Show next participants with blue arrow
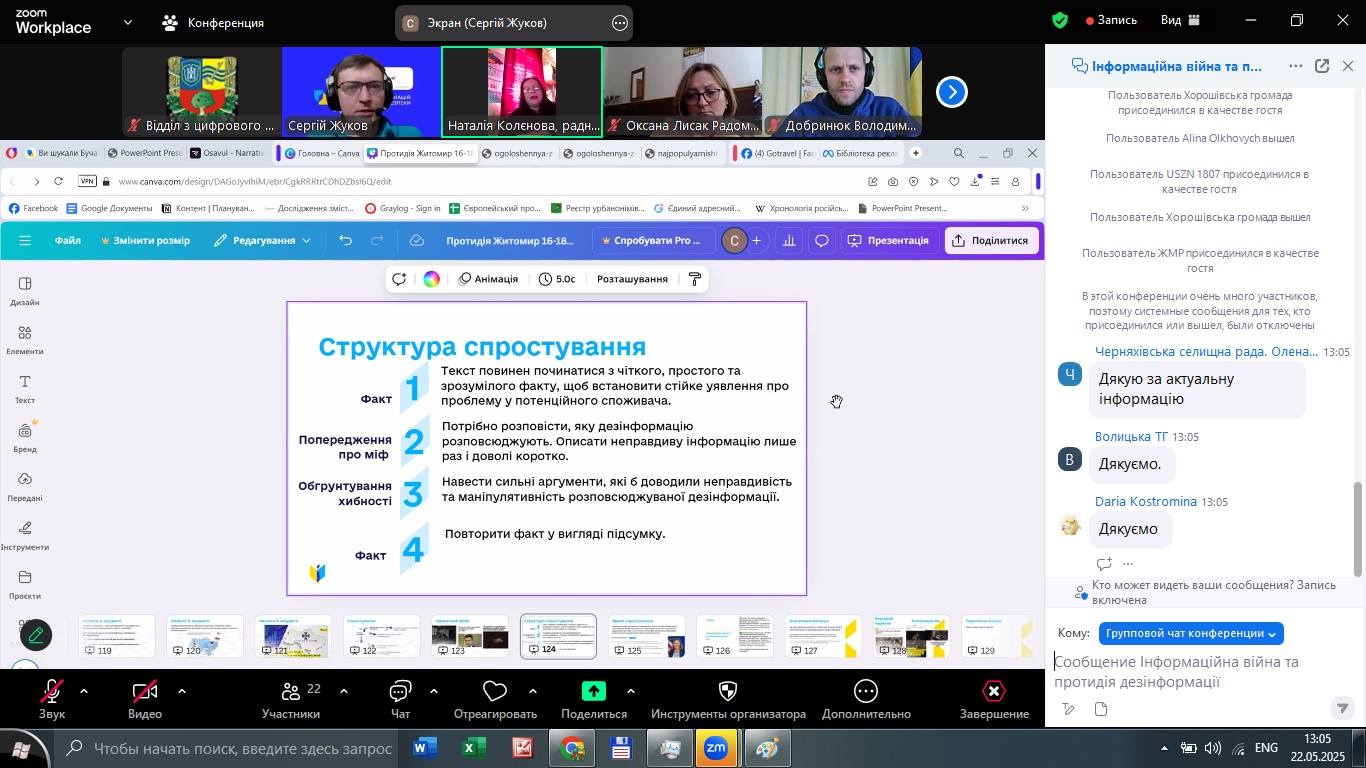Viewport: 1366px width, 768px height. [952, 93]
